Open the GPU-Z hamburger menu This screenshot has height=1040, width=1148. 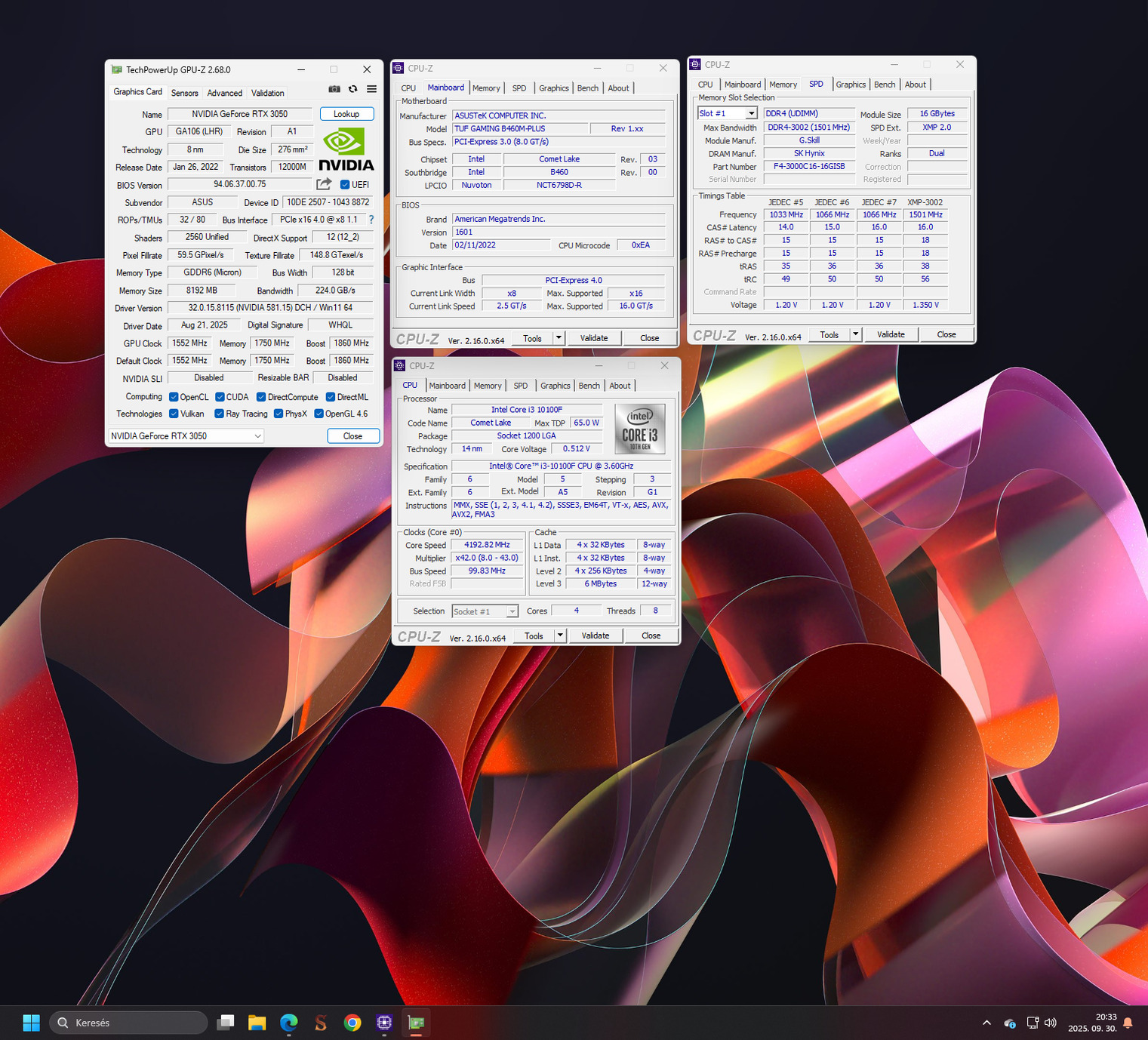click(371, 89)
